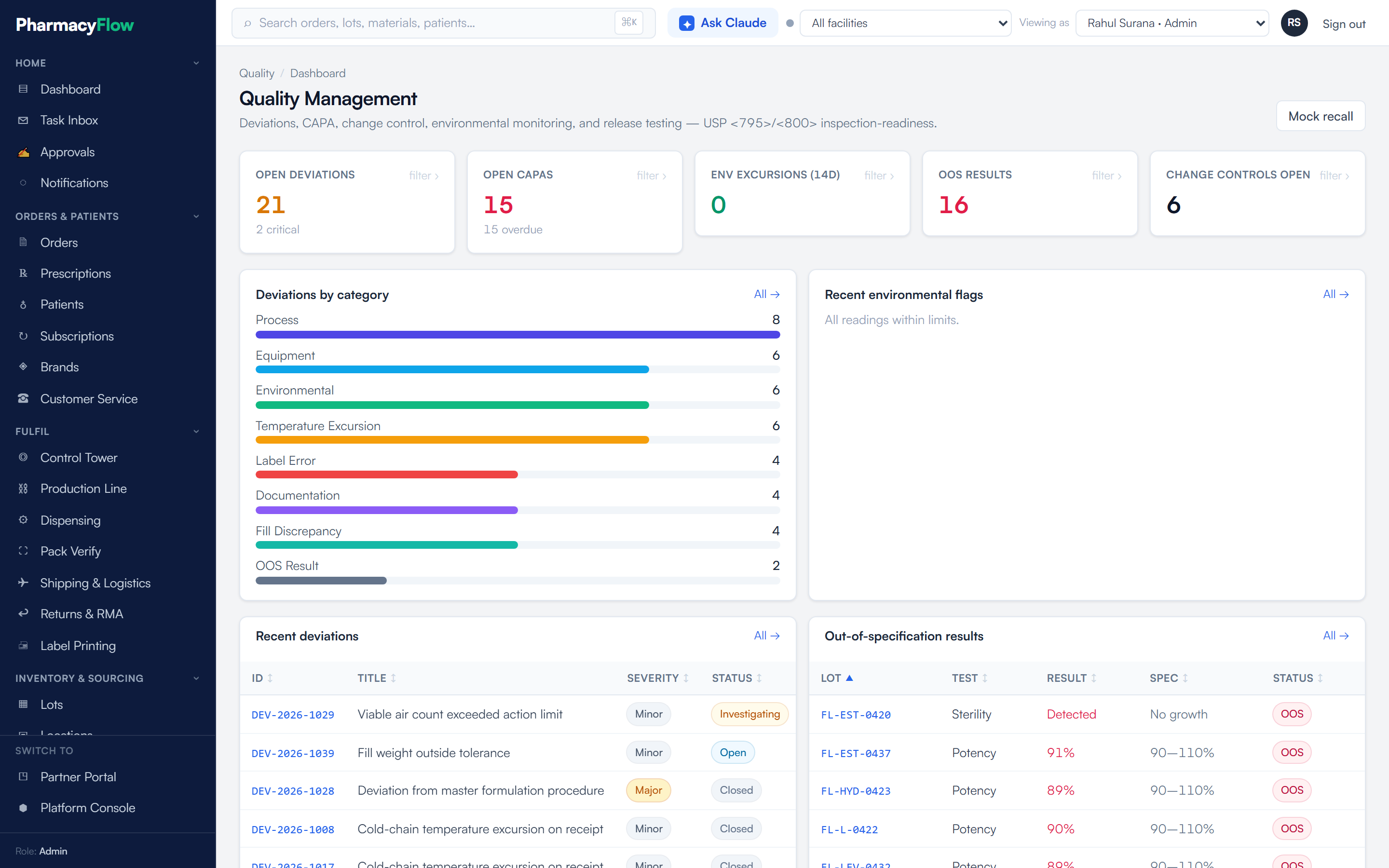Image resolution: width=1389 pixels, height=868 pixels.
Task: Open the Dashboard sidebar icon
Action: [23, 89]
